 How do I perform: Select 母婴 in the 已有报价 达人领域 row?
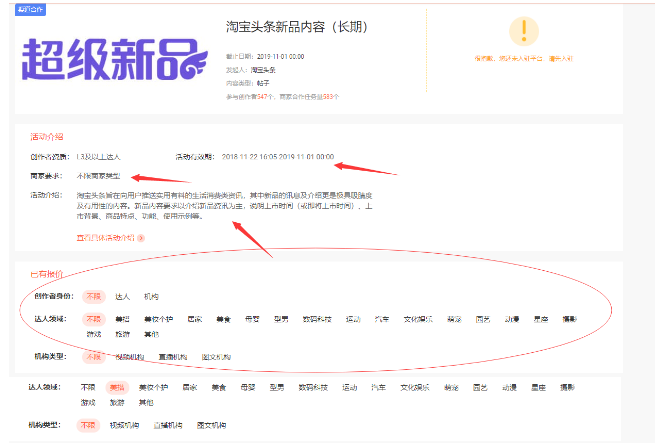(x=252, y=319)
